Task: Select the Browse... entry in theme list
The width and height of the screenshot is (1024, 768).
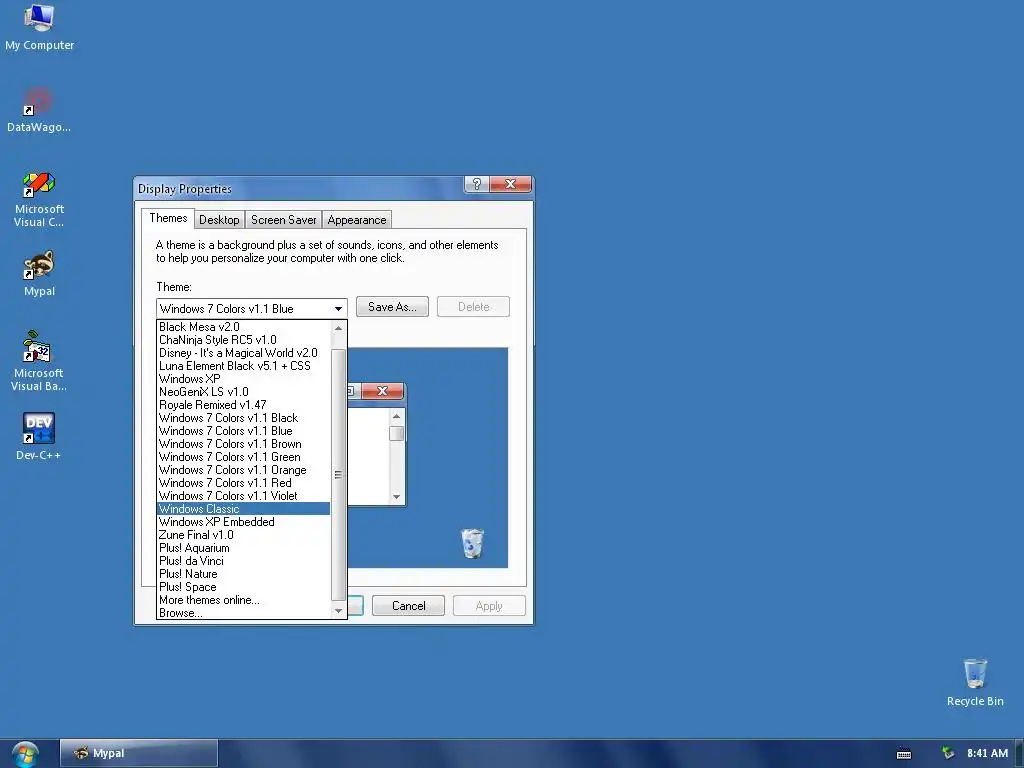Action: point(244,613)
